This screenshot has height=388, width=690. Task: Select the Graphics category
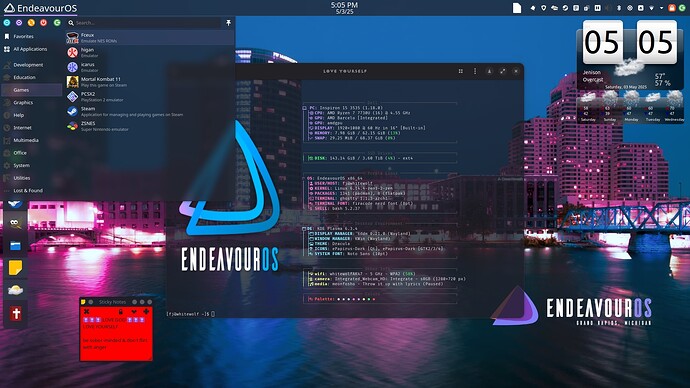click(32, 102)
